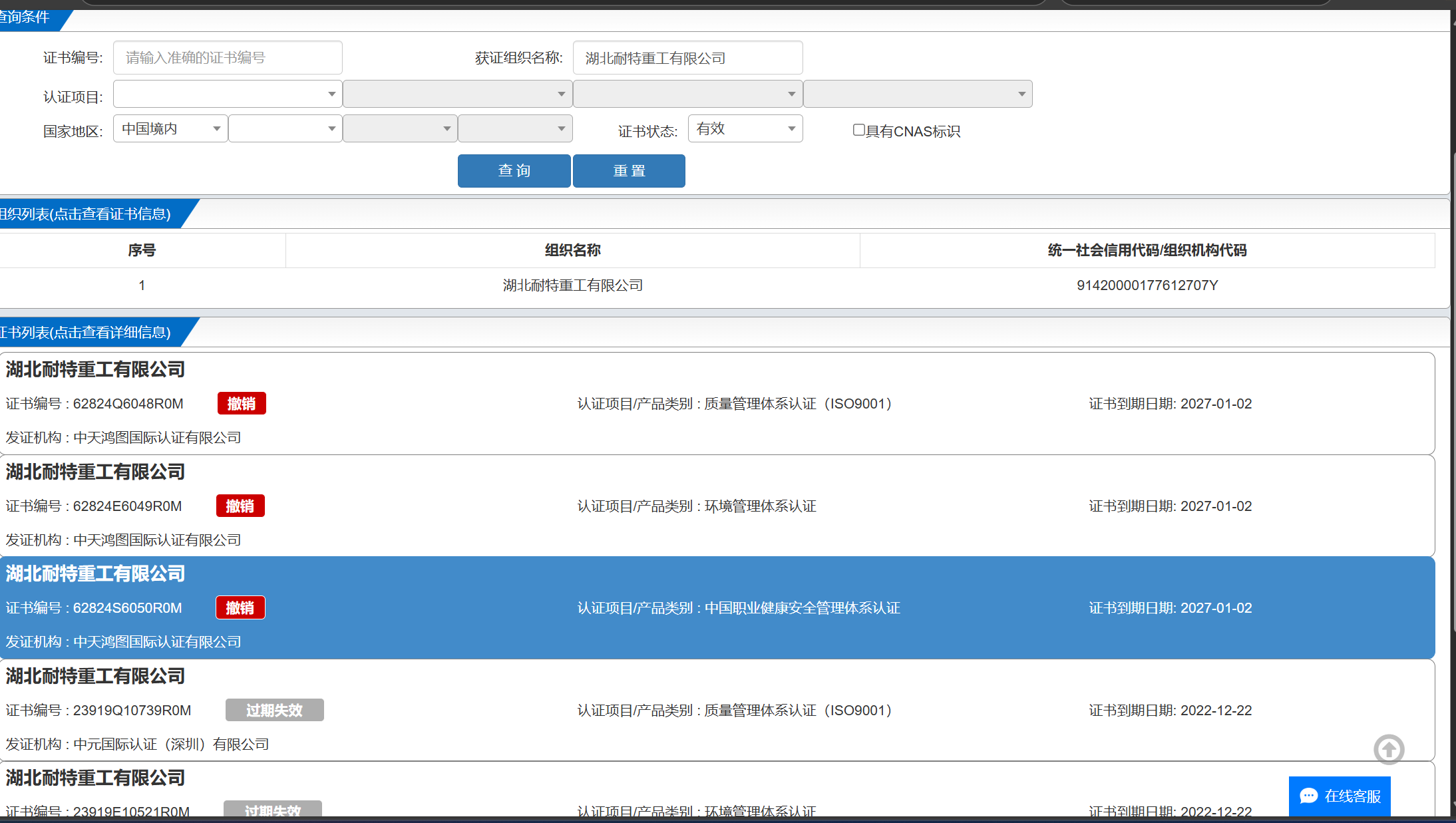Open certificate 62824Q6048R0M details
1456x823 pixels.
(717, 403)
